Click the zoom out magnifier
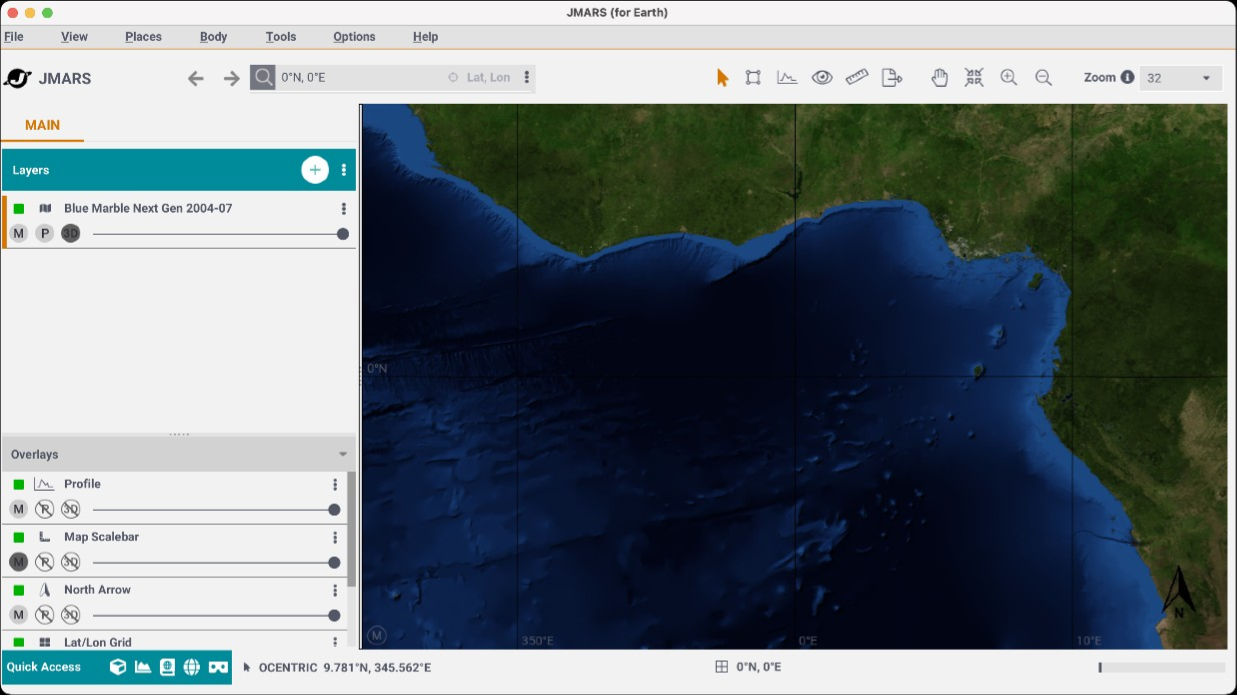This screenshot has height=695, width=1237. tap(1043, 78)
